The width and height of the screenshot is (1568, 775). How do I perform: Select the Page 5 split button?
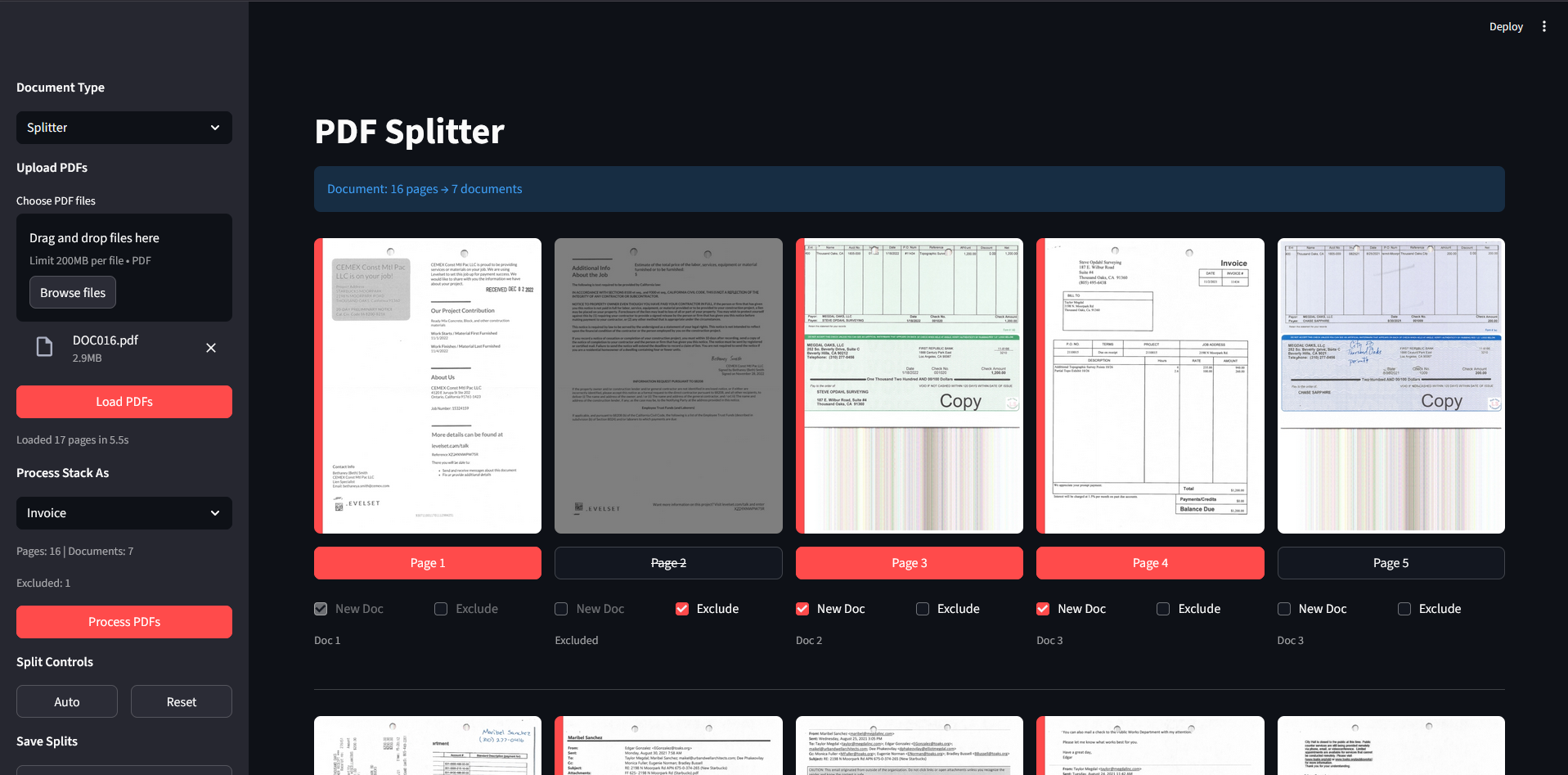point(1391,563)
